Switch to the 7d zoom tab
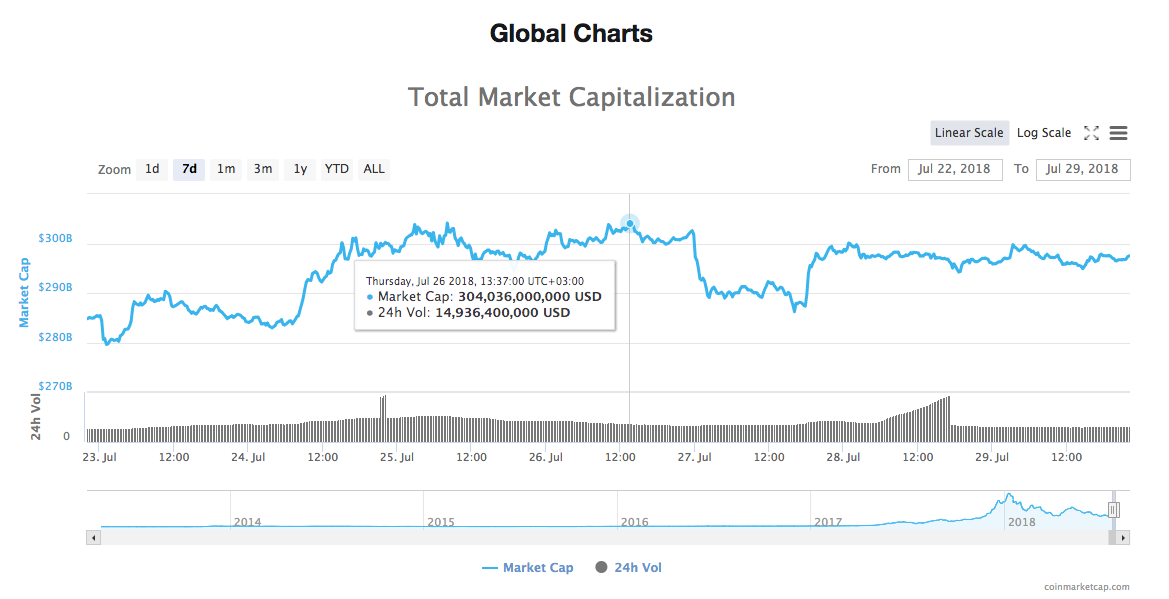 tap(189, 169)
